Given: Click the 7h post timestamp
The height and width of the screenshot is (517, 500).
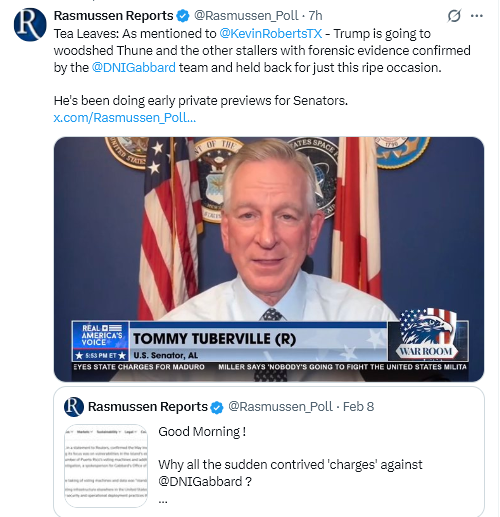Looking at the screenshot, I should [x=315, y=16].
